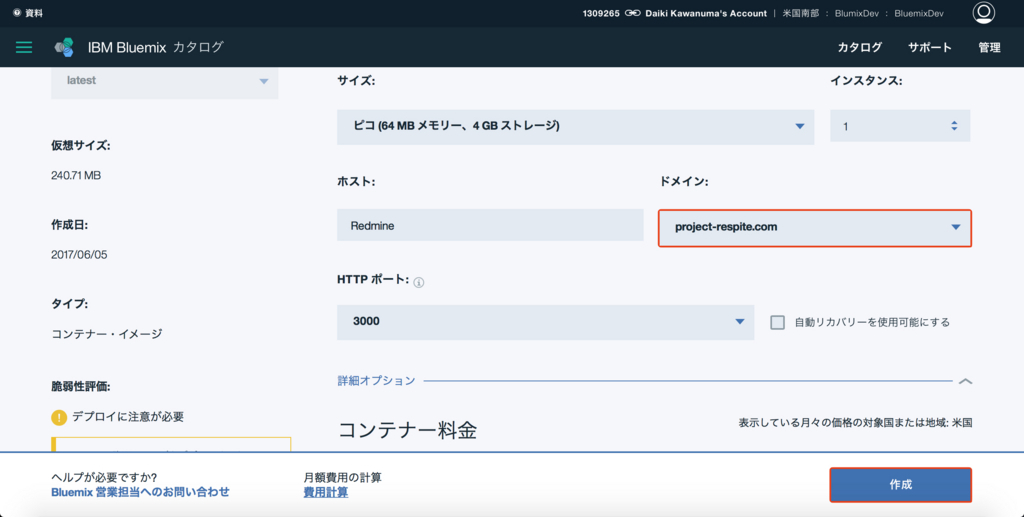Screen dimensions: 1024x517
Task: Click the BluemixDev space label
Action: (919, 13)
